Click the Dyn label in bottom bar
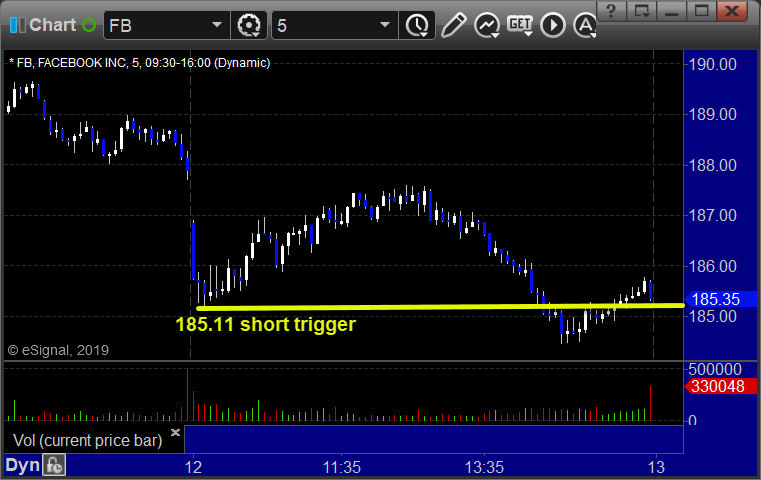This screenshot has height=480, width=761. pos(22,465)
